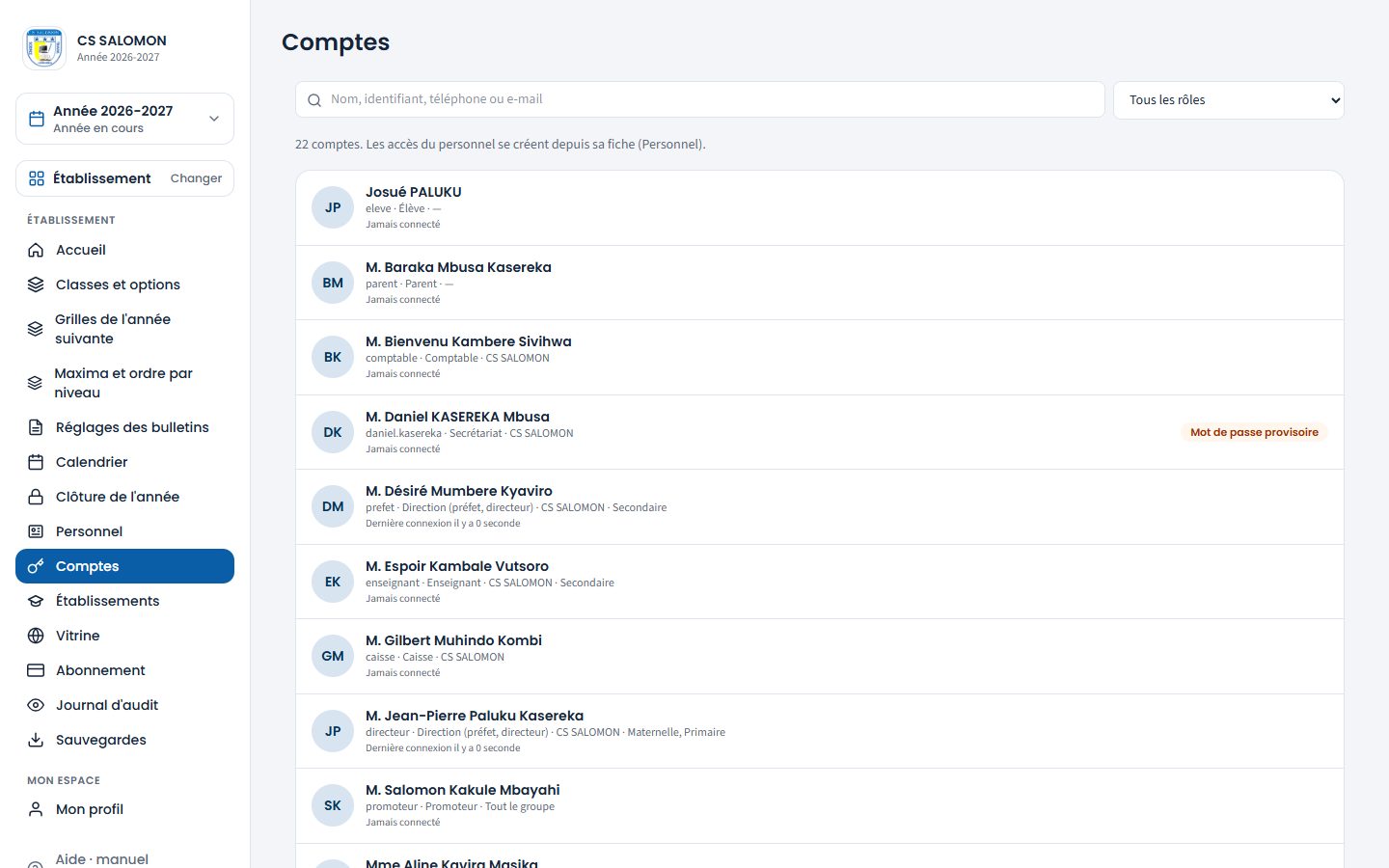The height and width of the screenshot is (868, 1389).
Task: Open the Établissements page
Action: coord(124,601)
